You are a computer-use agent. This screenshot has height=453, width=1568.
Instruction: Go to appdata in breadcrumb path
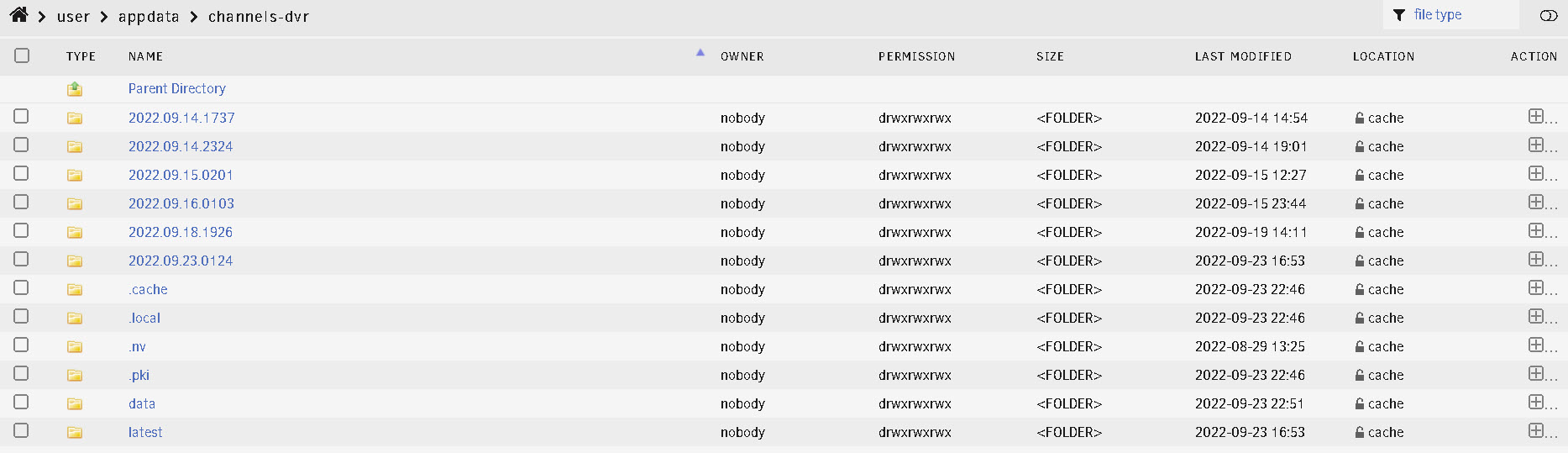pyautogui.click(x=149, y=17)
